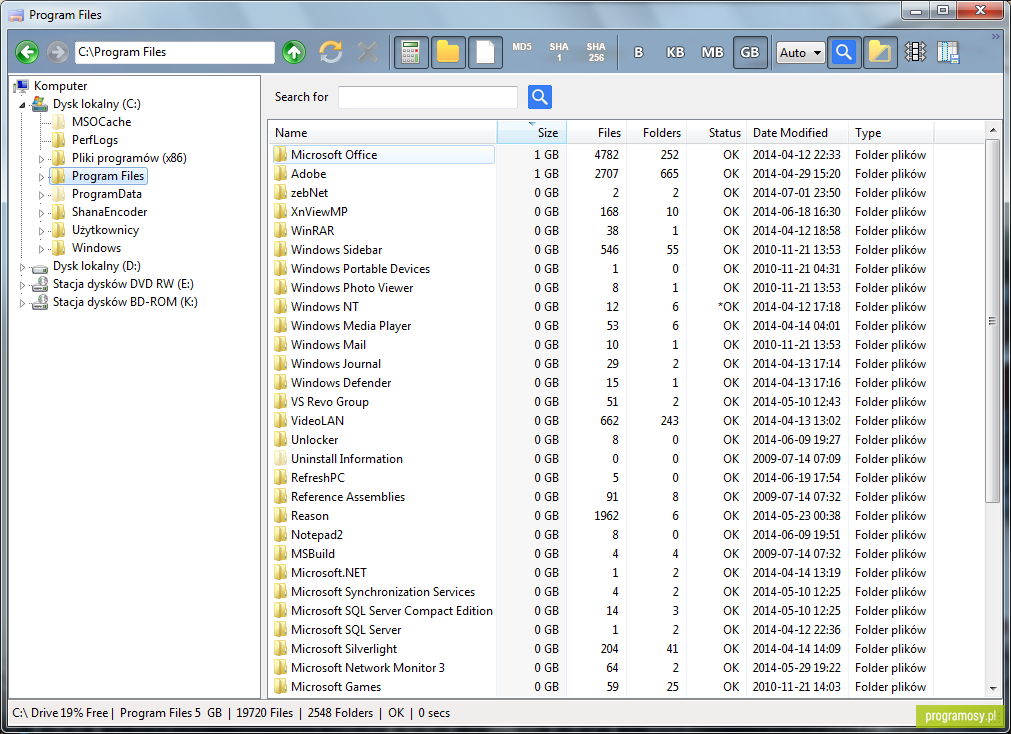The height and width of the screenshot is (734, 1011).
Task: Sort by the Files column header
Action: click(x=596, y=132)
